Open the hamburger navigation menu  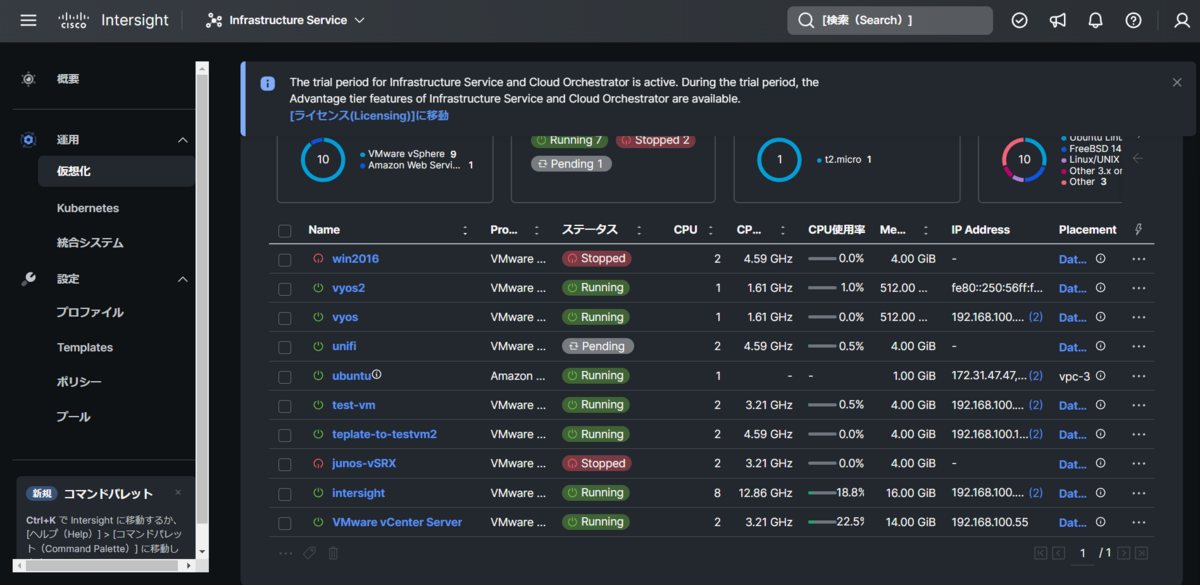(28, 20)
